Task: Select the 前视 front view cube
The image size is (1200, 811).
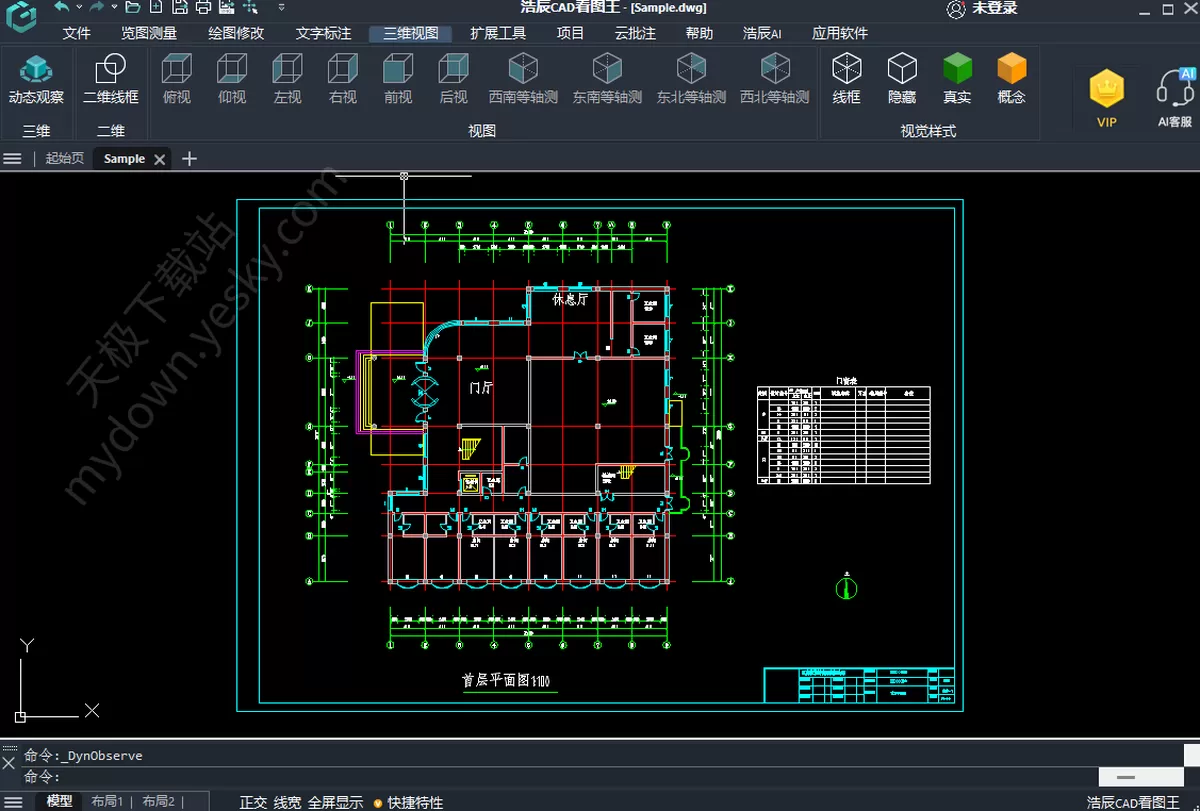Action: pos(398,80)
